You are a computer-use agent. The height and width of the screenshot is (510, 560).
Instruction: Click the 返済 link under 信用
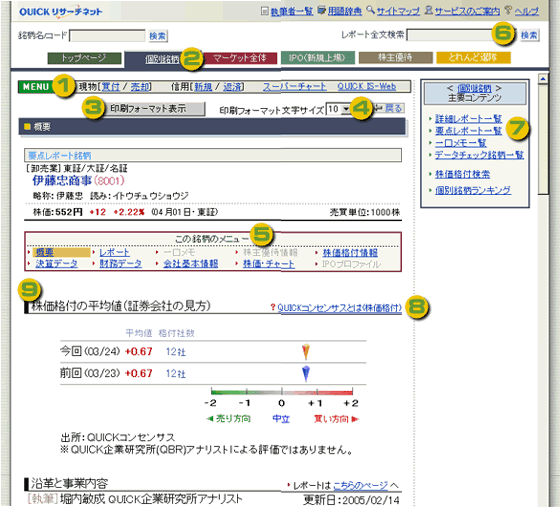(232, 86)
